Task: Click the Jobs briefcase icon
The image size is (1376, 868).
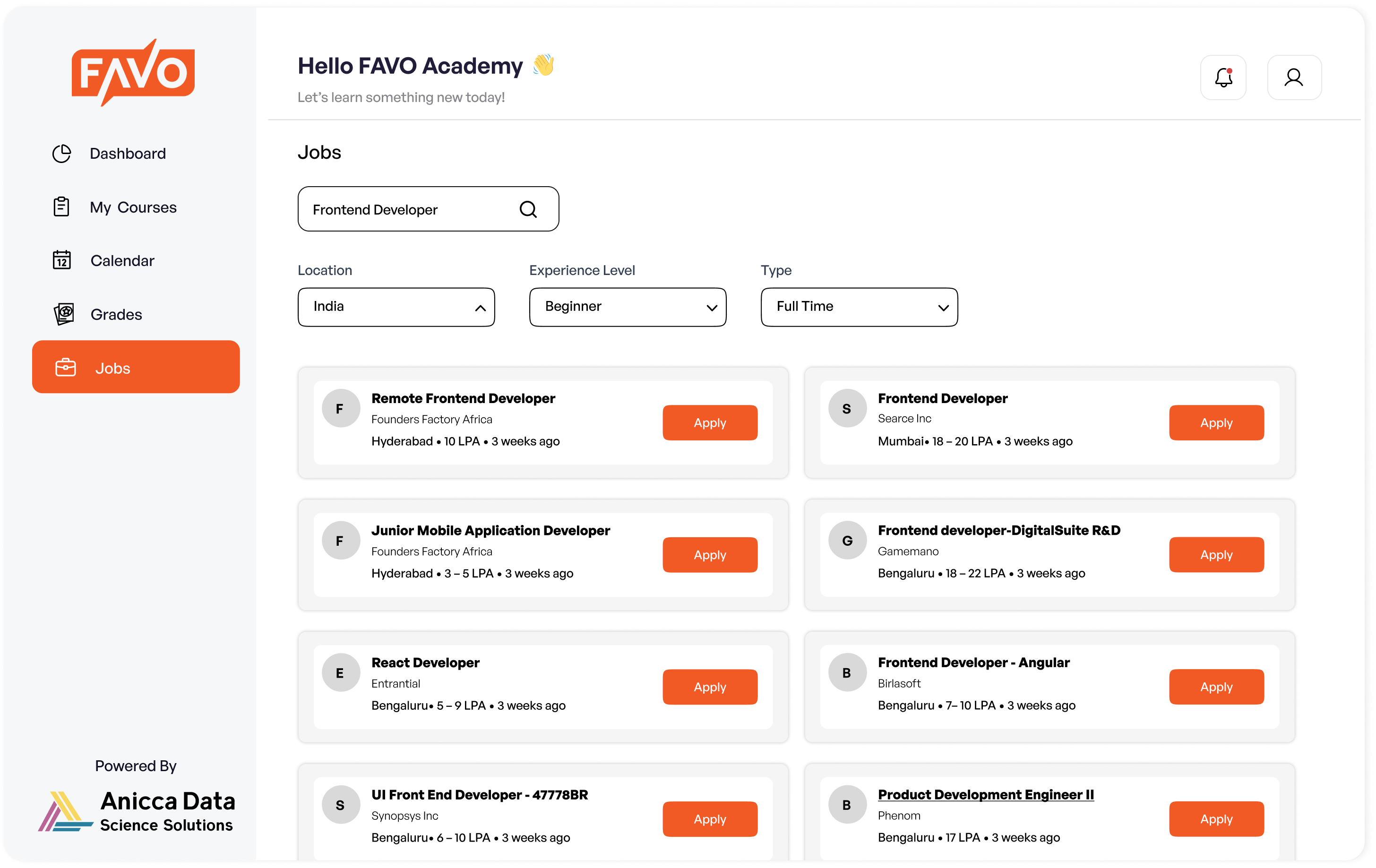Action: pyautogui.click(x=66, y=368)
